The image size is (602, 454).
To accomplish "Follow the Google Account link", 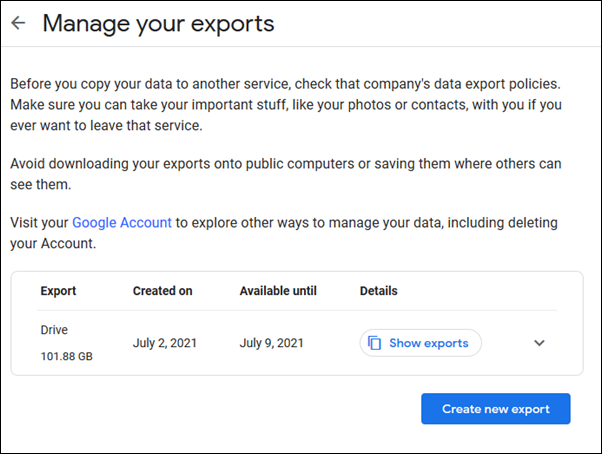I will (122, 223).
